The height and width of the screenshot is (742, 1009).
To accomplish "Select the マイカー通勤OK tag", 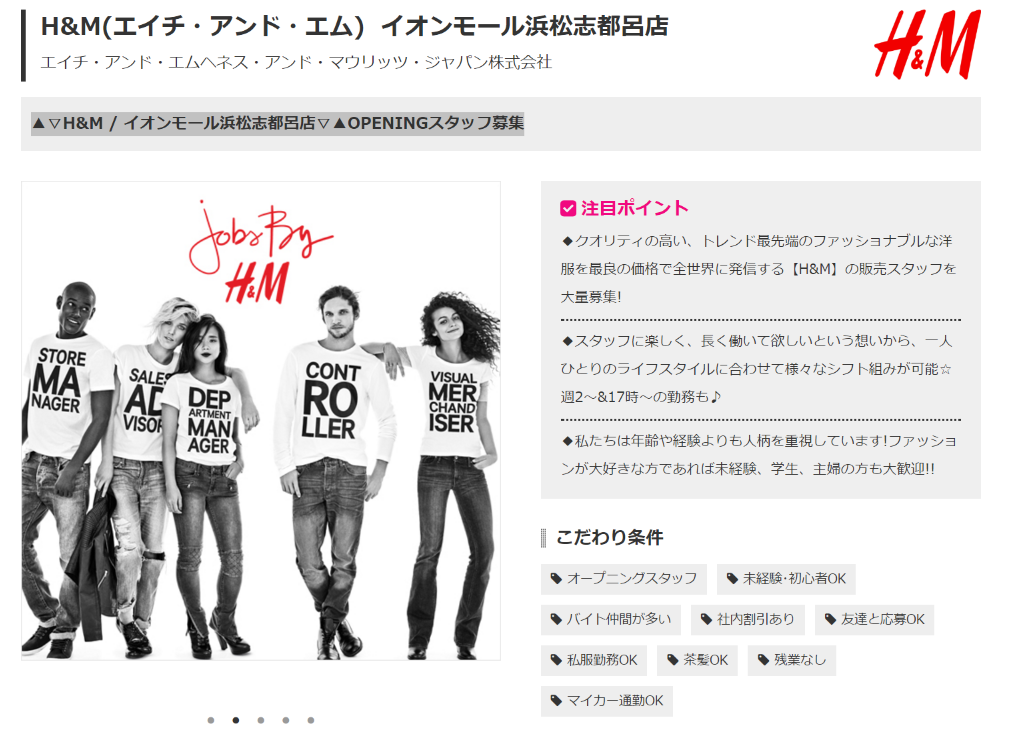I will point(607,700).
